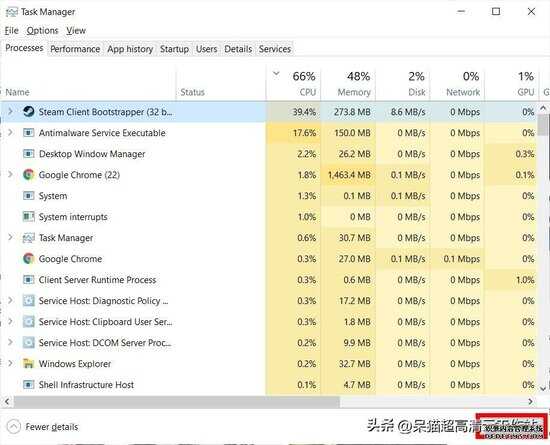
Task: Click the vertical scrollbar down arrow
Action: point(543,388)
